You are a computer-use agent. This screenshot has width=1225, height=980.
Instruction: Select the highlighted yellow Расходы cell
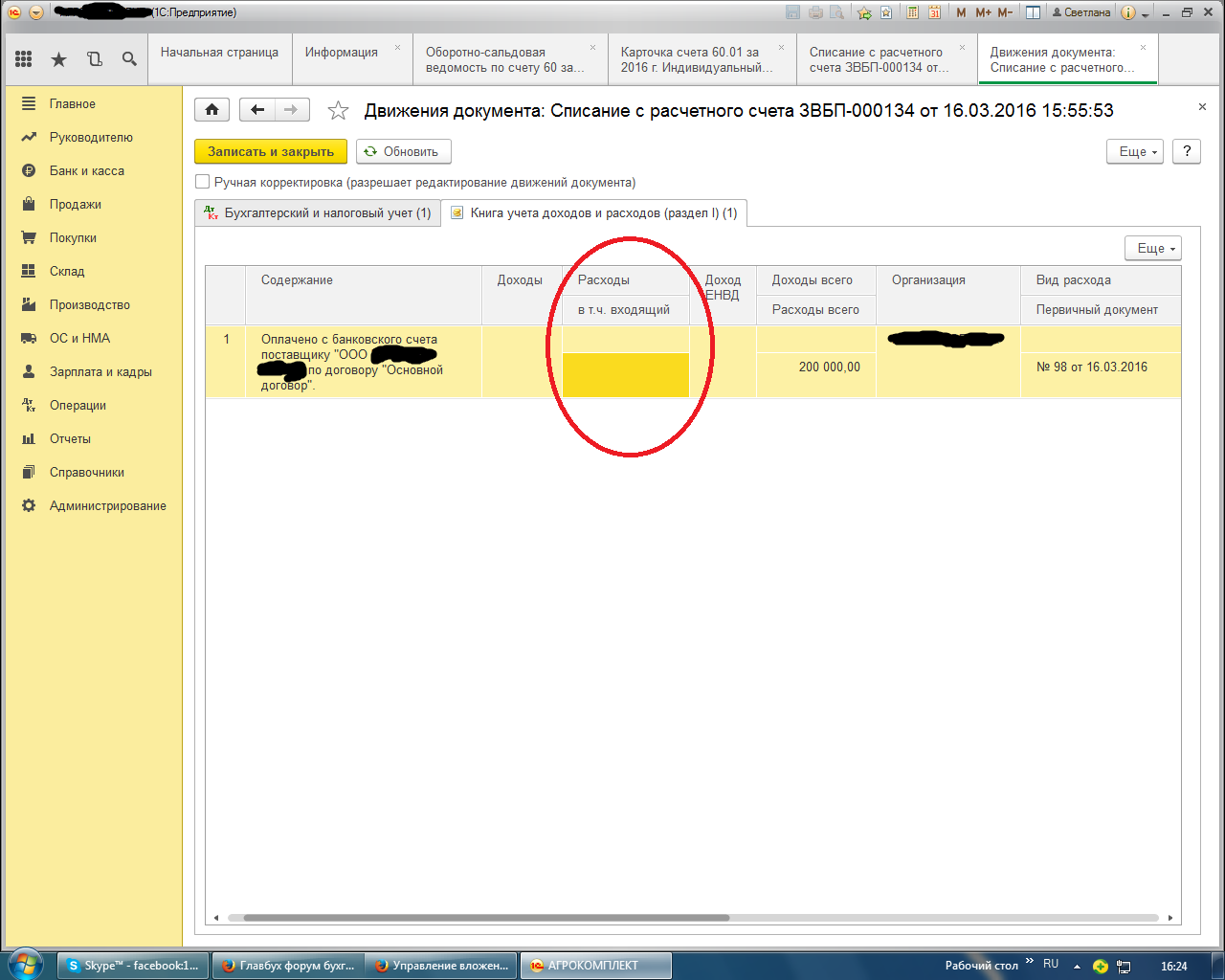[625, 374]
